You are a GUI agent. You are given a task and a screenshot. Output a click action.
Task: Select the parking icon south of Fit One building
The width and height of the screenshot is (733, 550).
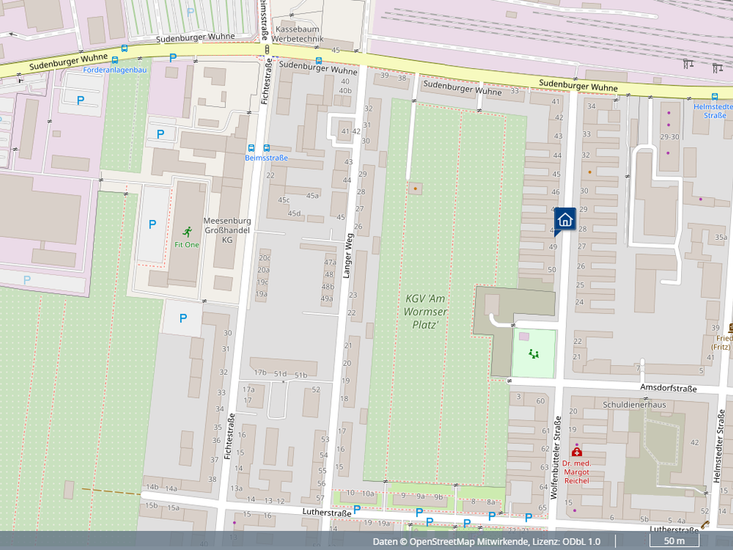(x=183, y=319)
